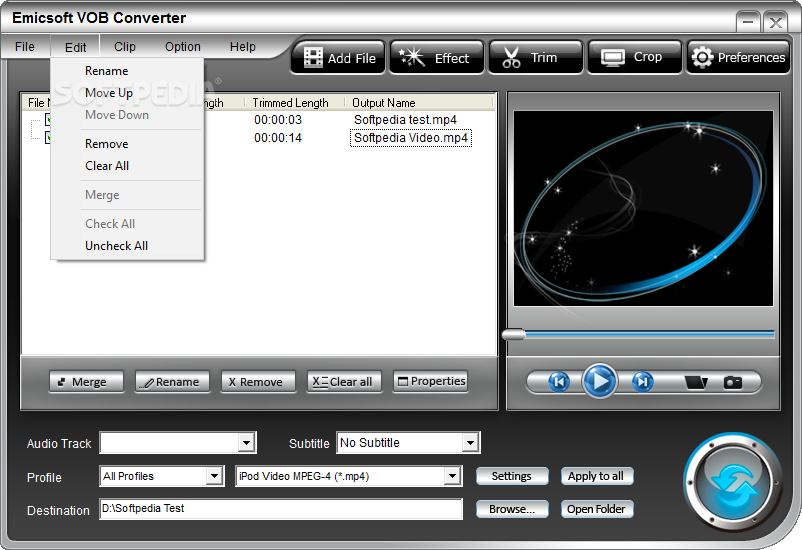Open the Option menu
The image size is (802, 550).
pos(183,47)
